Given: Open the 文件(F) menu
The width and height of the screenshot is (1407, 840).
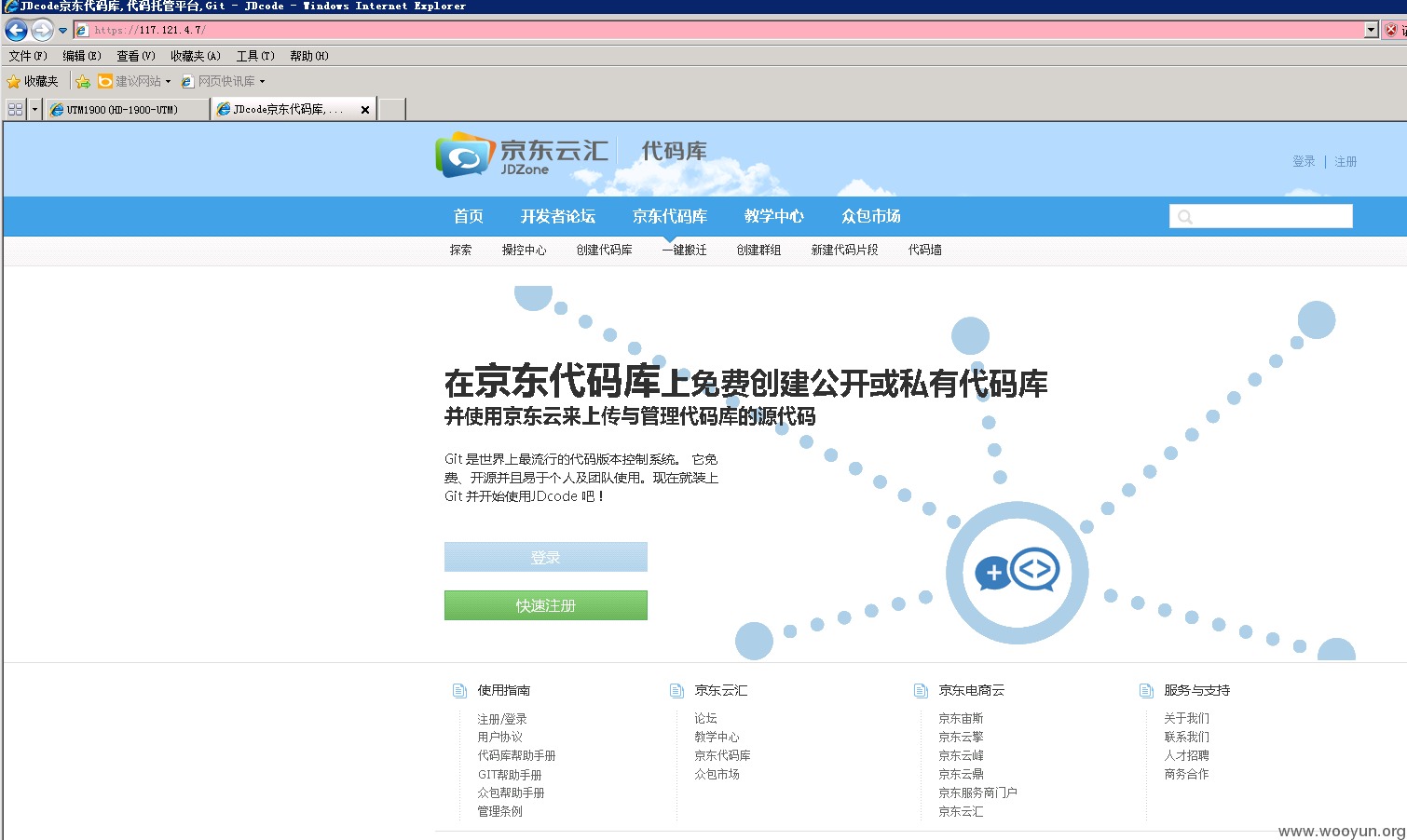Looking at the screenshot, I should pos(28,56).
